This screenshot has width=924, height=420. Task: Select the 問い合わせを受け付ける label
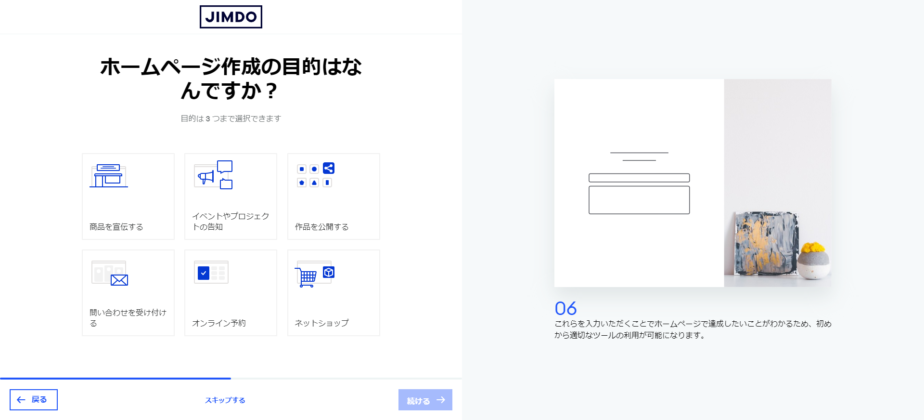tap(128, 318)
